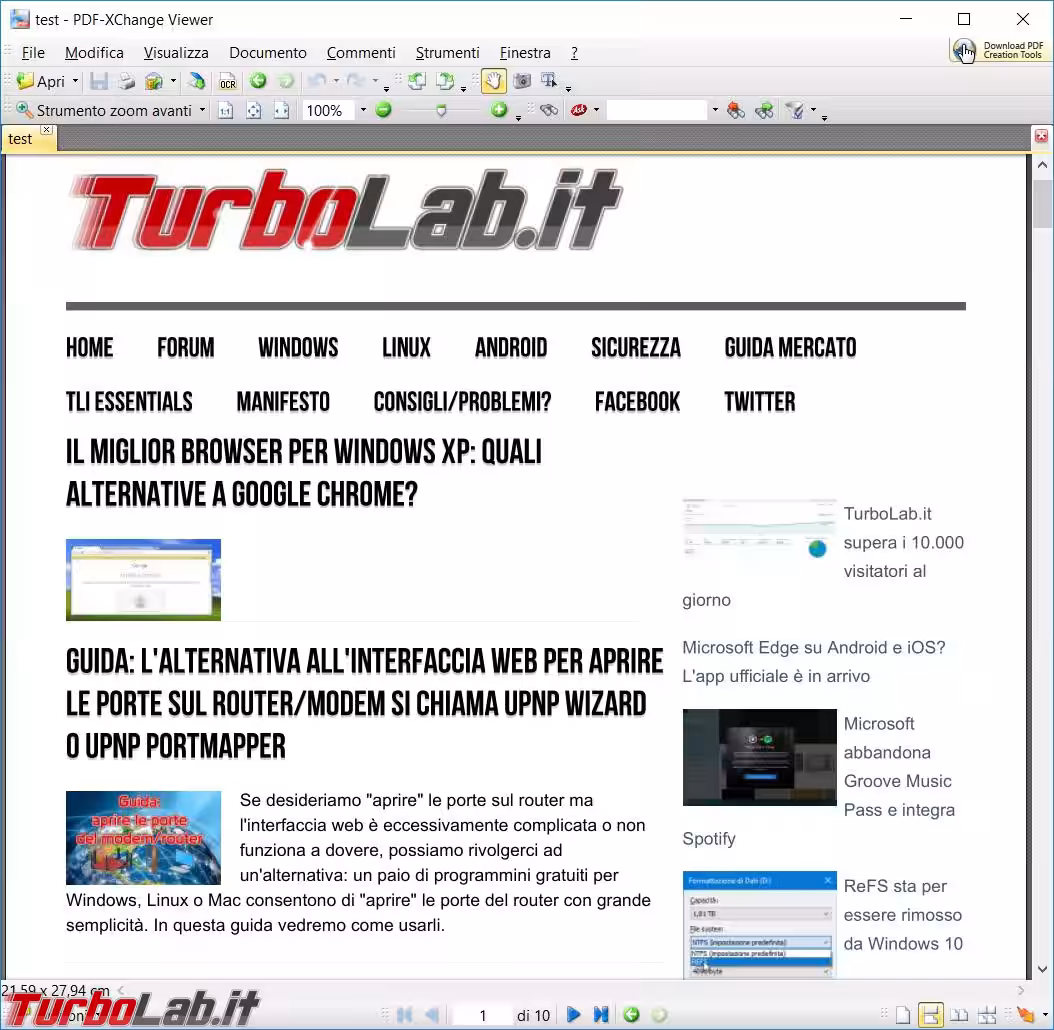Image resolution: width=1054 pixels, height=1030 pixels.
Task: Open a file with the Apri button
Action: pyautogui.click(x=40, y=81)
